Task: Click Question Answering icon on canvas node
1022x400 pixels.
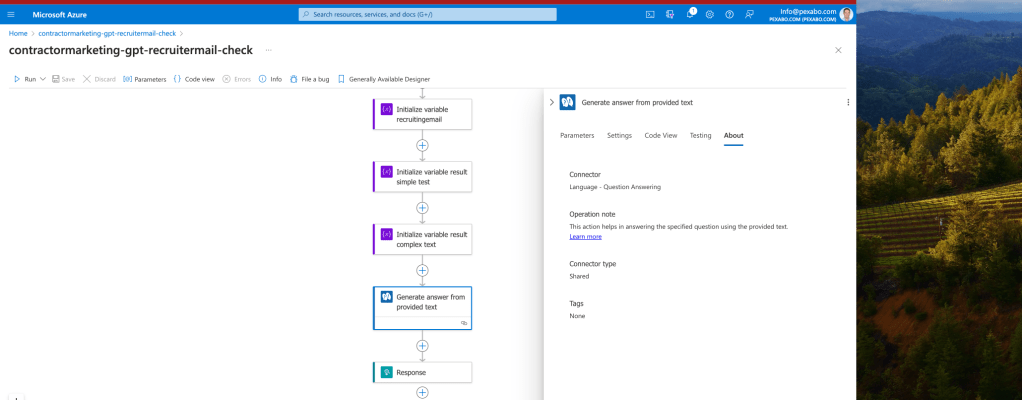Action: pos(387,296)
